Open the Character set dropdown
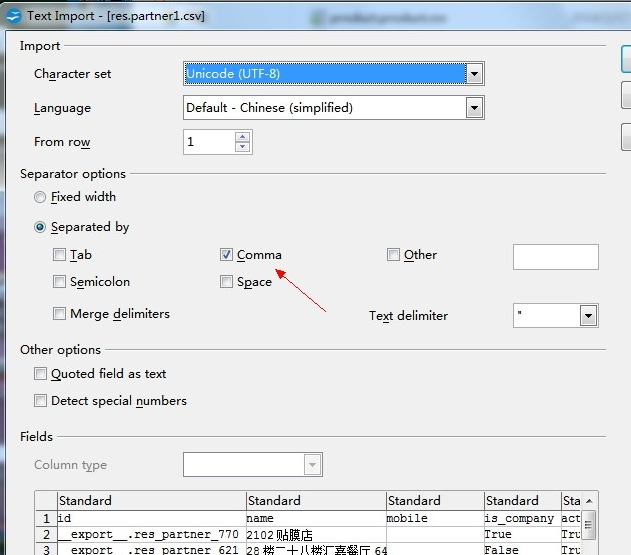This screenshot has width=631, height=555. tap(475, 74)
